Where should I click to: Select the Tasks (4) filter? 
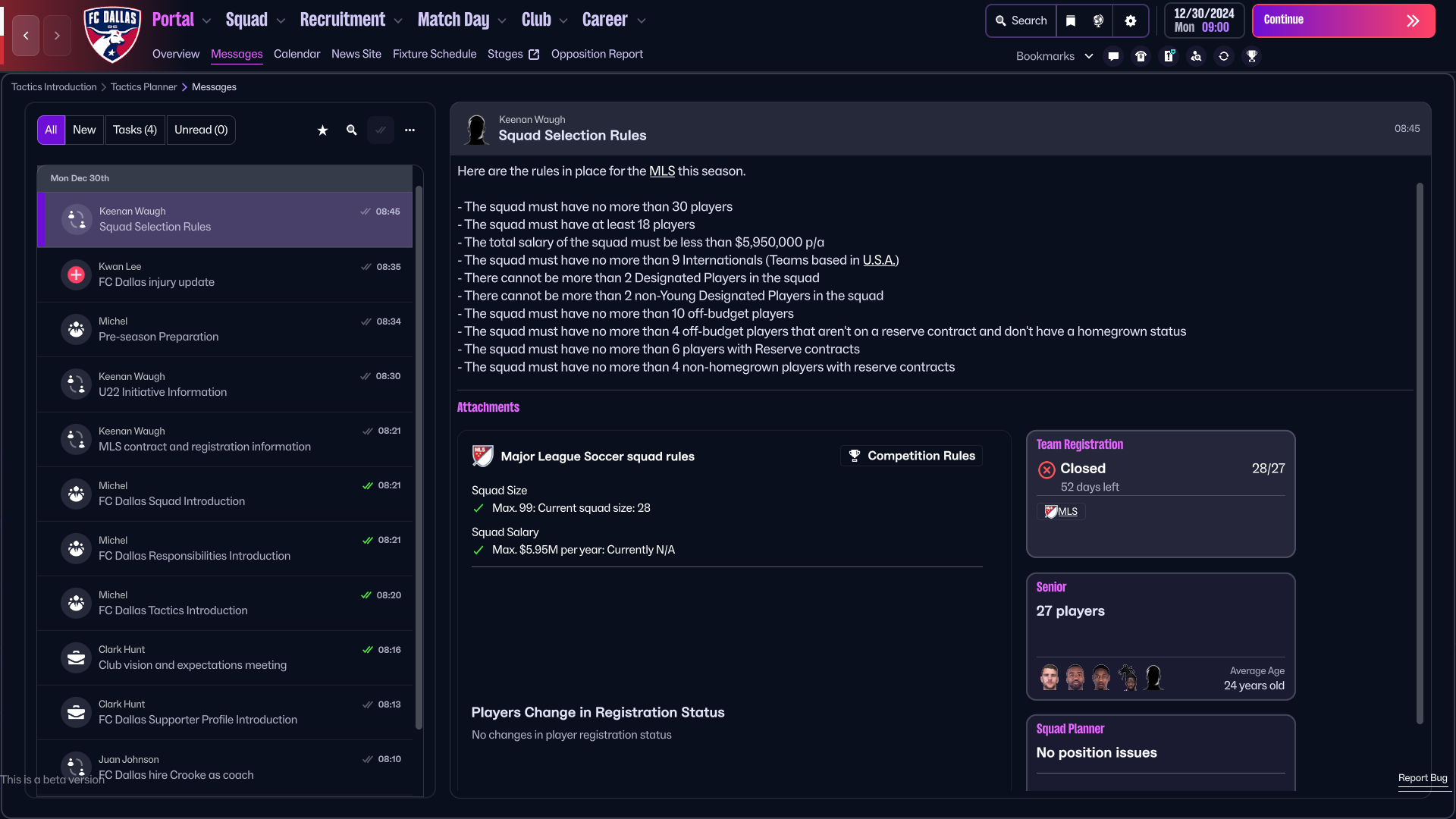tap(135, 130)
